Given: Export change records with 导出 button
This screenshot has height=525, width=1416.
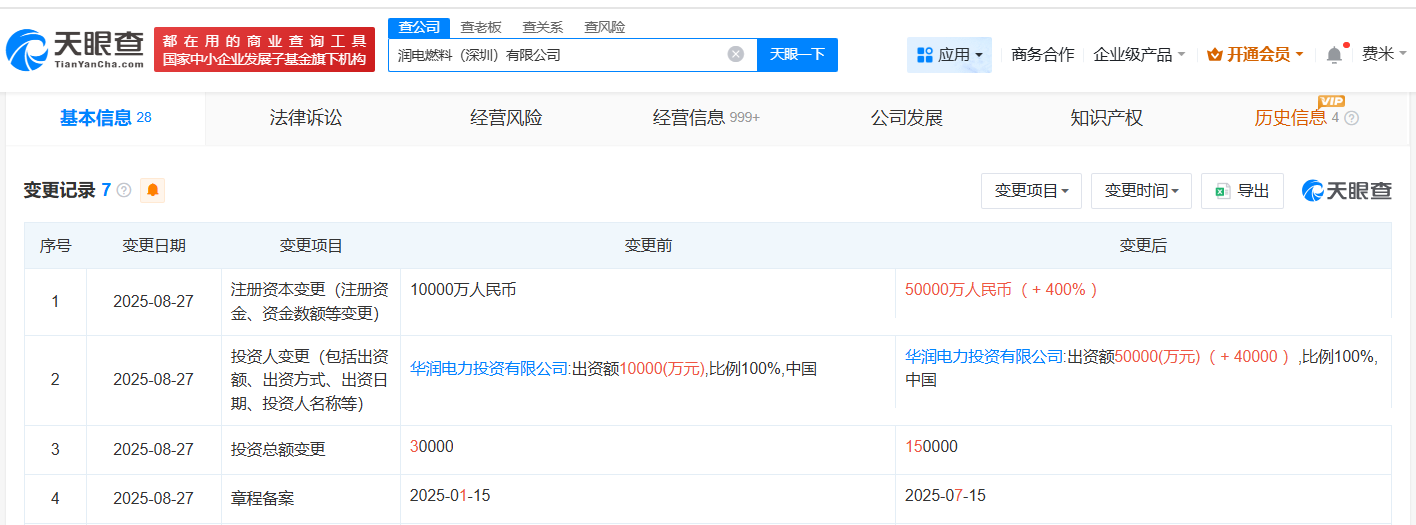Looking at the screenshot, I should (x=1242, y=191).
